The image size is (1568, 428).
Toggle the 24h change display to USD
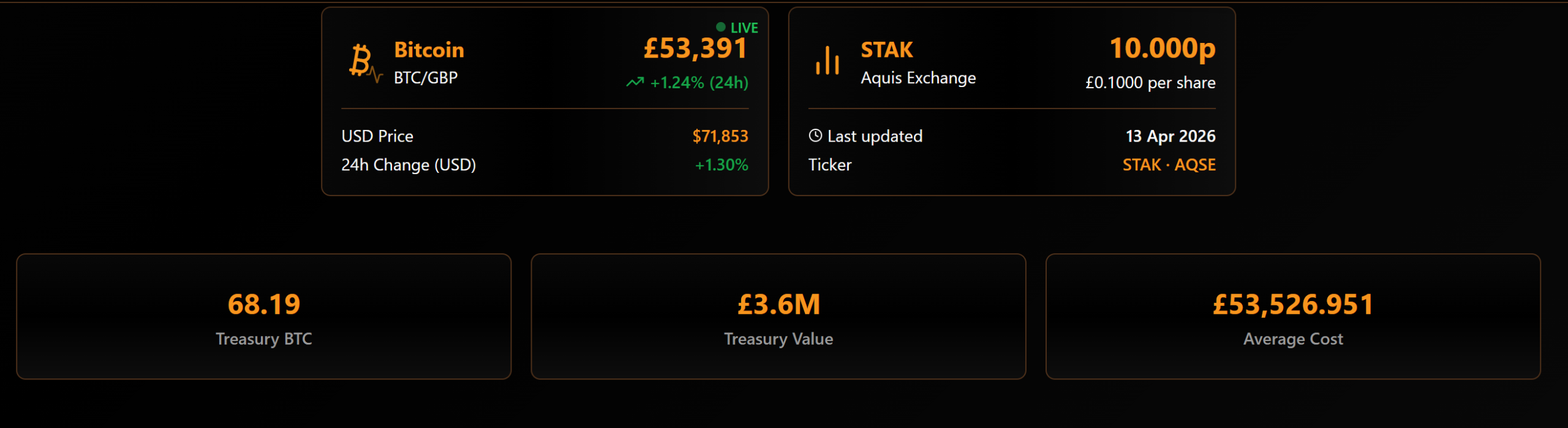tap(409, 164)
